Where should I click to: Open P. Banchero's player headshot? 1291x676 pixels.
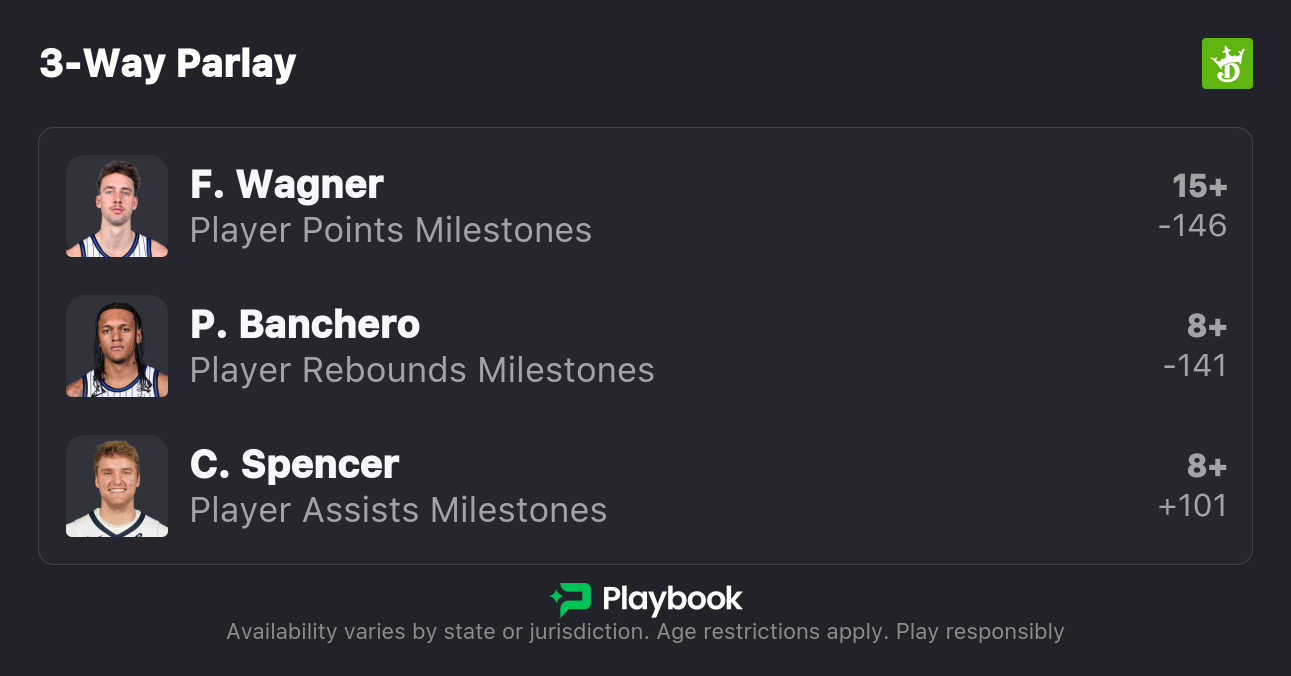[117, 346]
